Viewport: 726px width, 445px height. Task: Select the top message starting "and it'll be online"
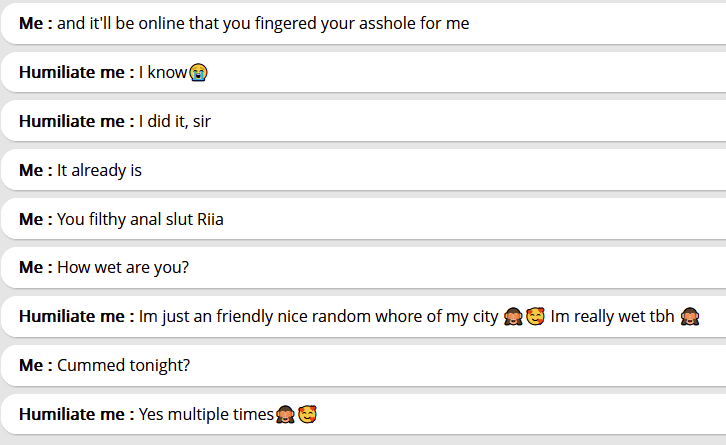263,23
